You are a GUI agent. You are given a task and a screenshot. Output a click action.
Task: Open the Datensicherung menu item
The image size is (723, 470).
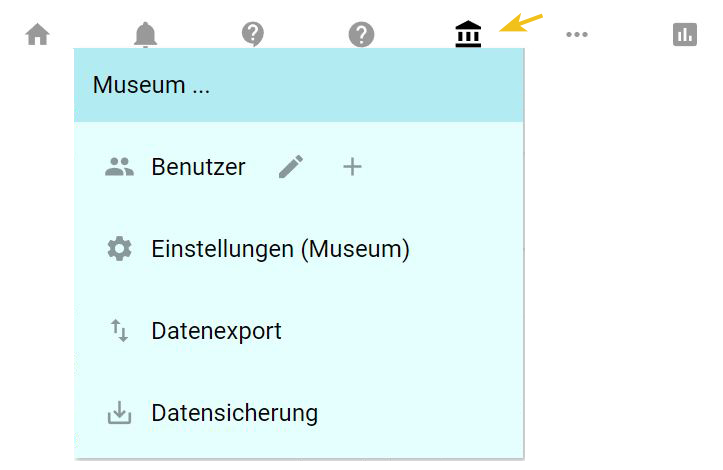coord(235,413)
